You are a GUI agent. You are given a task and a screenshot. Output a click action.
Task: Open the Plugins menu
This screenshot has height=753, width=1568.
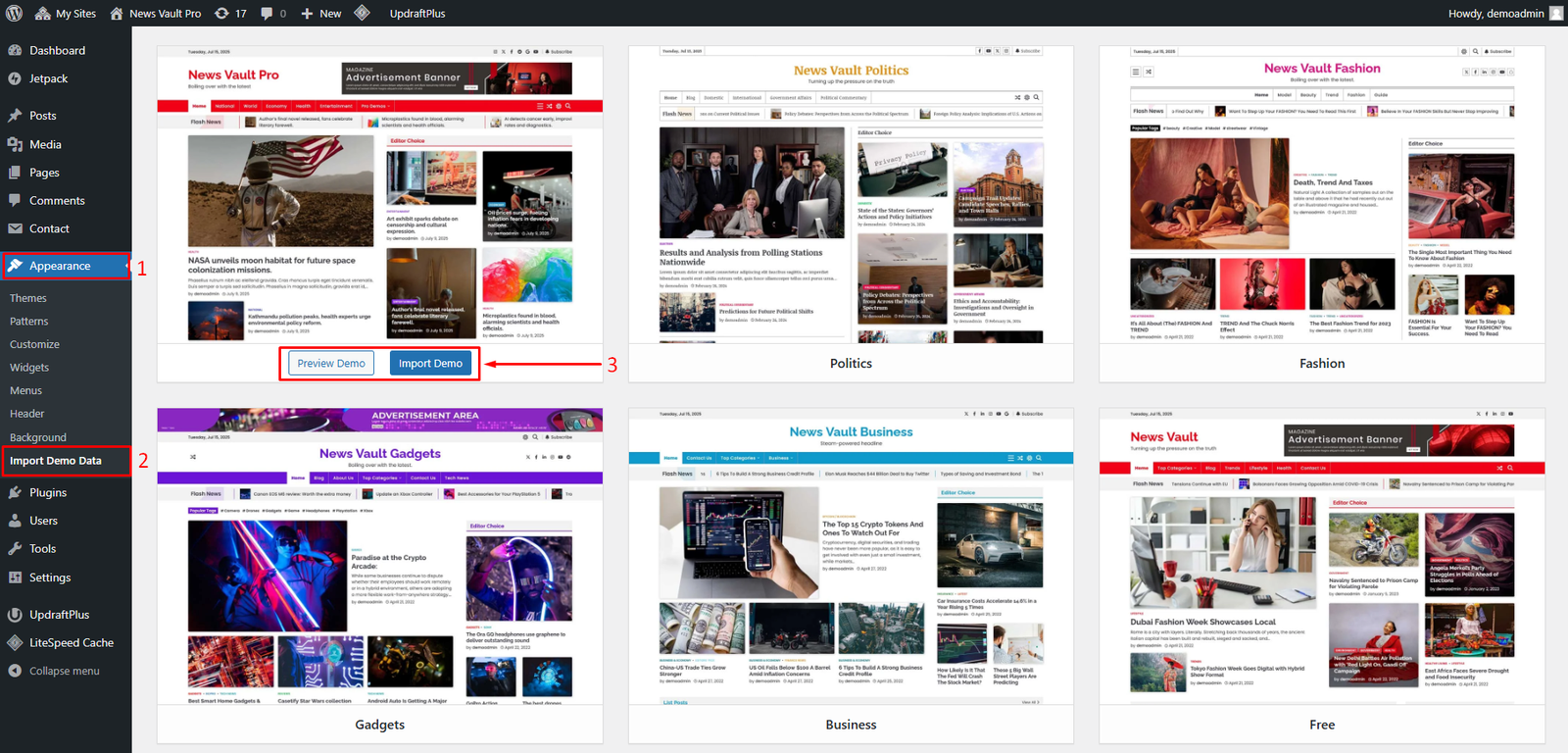click(x=66, y=492)
